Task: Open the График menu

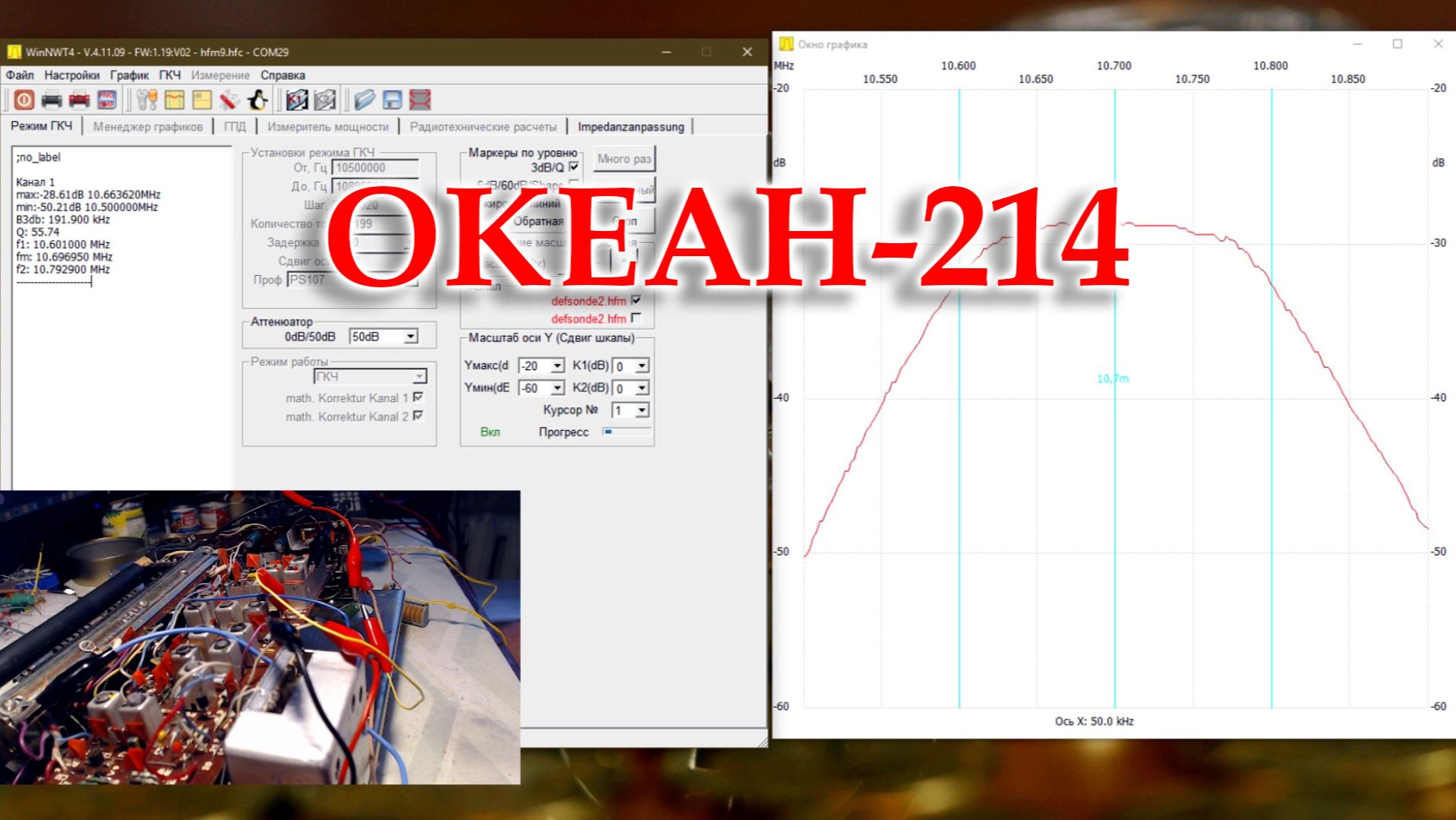Action: tap(129, 75)
